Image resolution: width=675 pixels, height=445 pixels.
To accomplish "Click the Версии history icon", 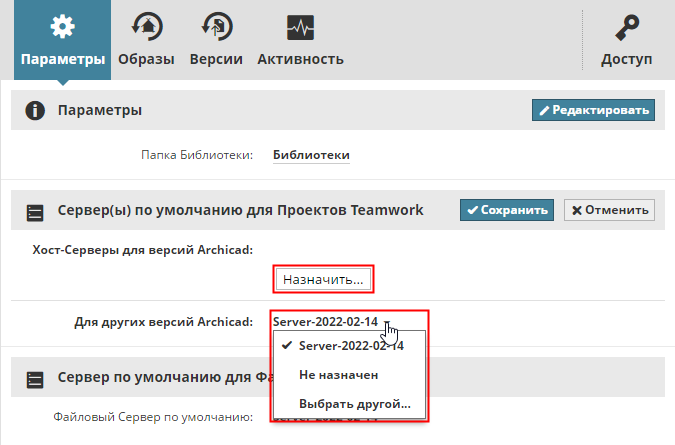I will point(217,27).
